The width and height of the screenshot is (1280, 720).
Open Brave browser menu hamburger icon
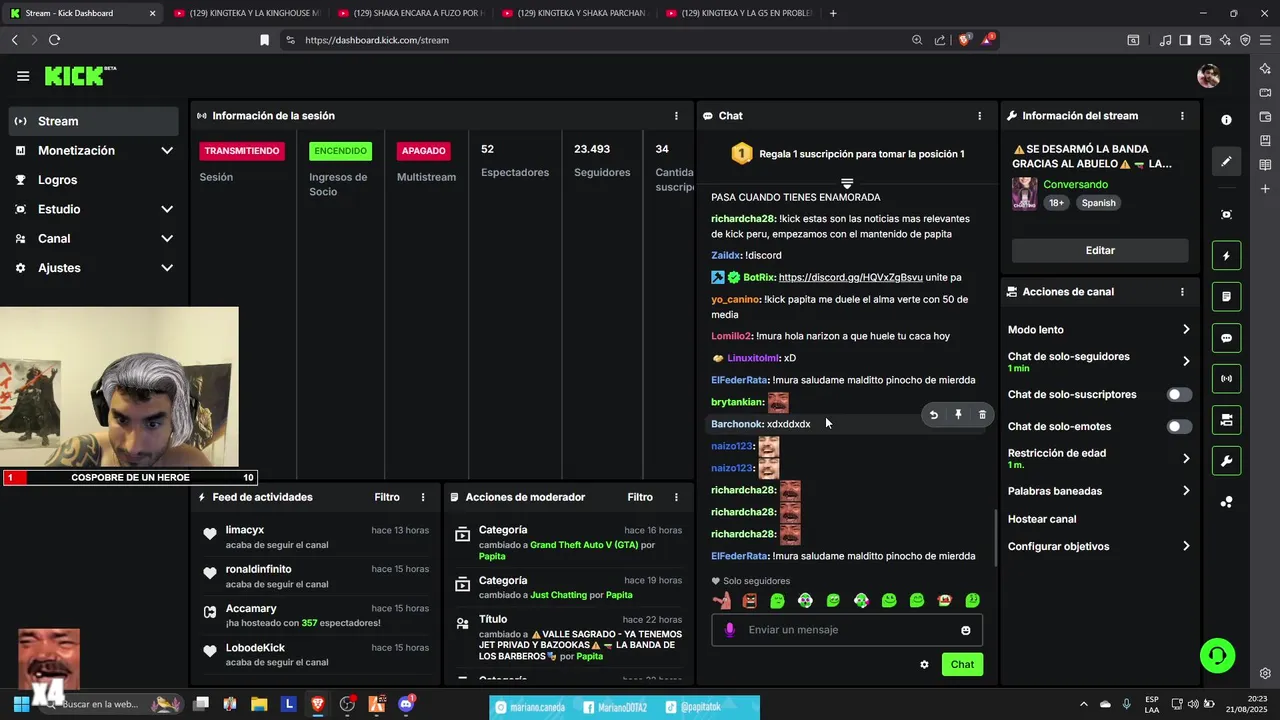[x=1264, y=40]
